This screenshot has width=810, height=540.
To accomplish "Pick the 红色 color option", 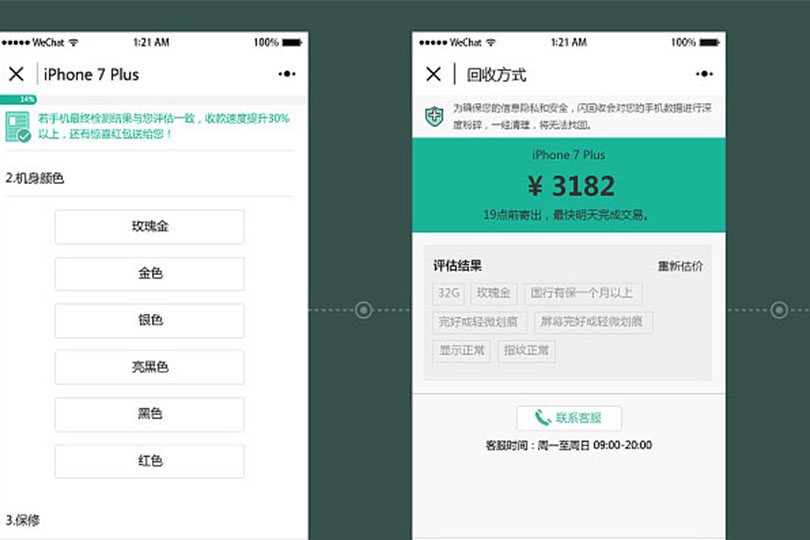I will click(x=149, y=461).
